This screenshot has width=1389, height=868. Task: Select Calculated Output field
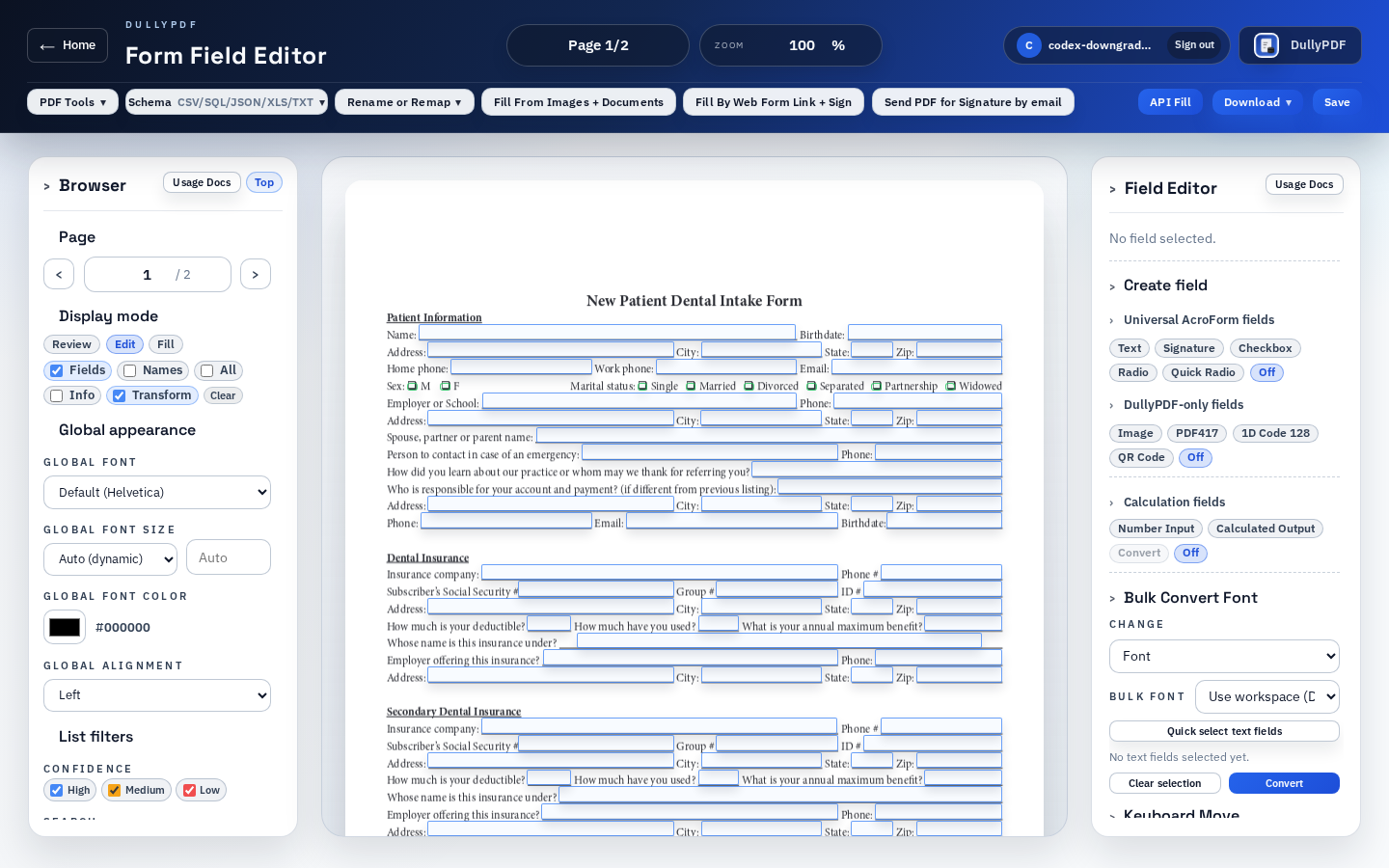[x=1266, y=529]
